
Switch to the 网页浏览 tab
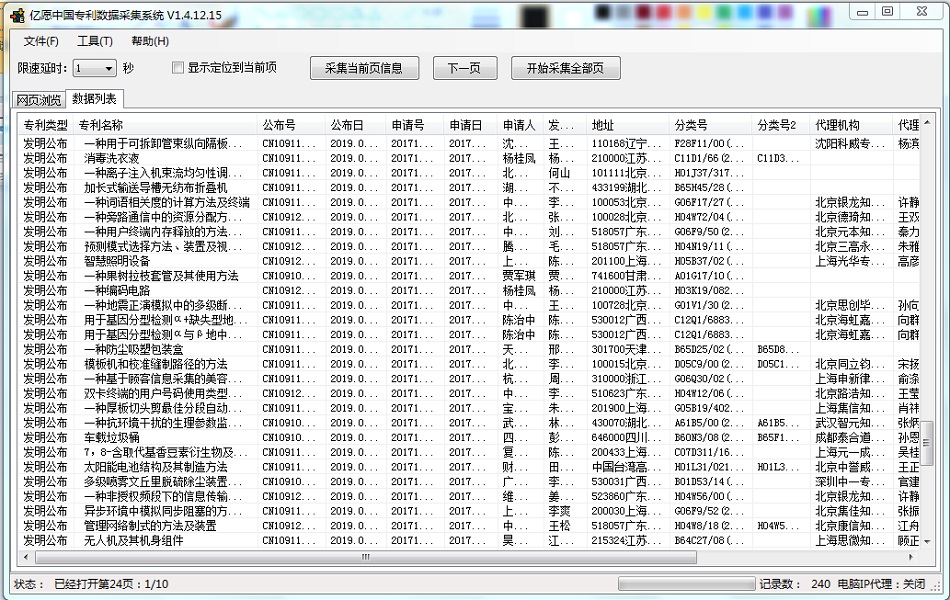click(x=39, y=100)
